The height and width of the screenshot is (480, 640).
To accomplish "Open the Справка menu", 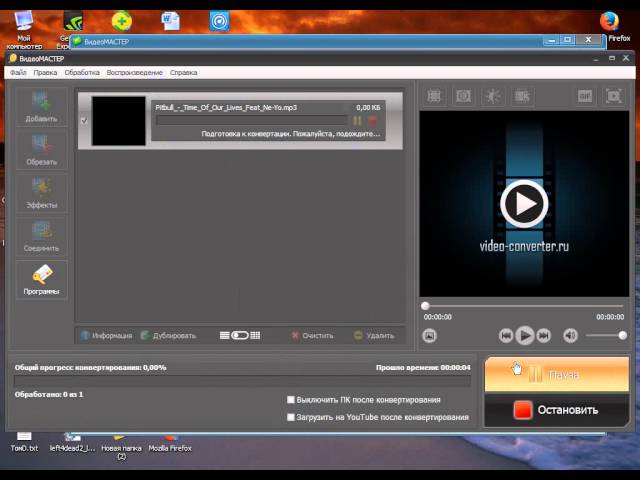I will 183,73.
